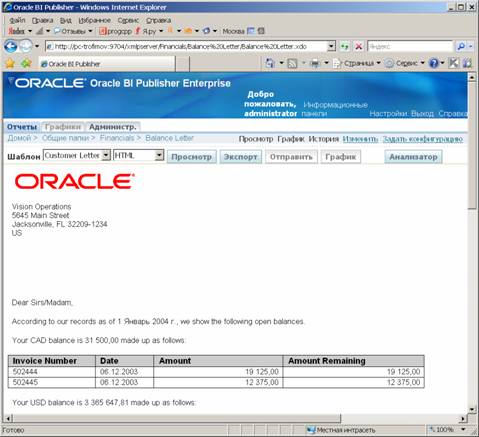The height and width of the screenshot is (437, 479).
Task: Click the Yandex search input box
Action: [x=410, y=46]
